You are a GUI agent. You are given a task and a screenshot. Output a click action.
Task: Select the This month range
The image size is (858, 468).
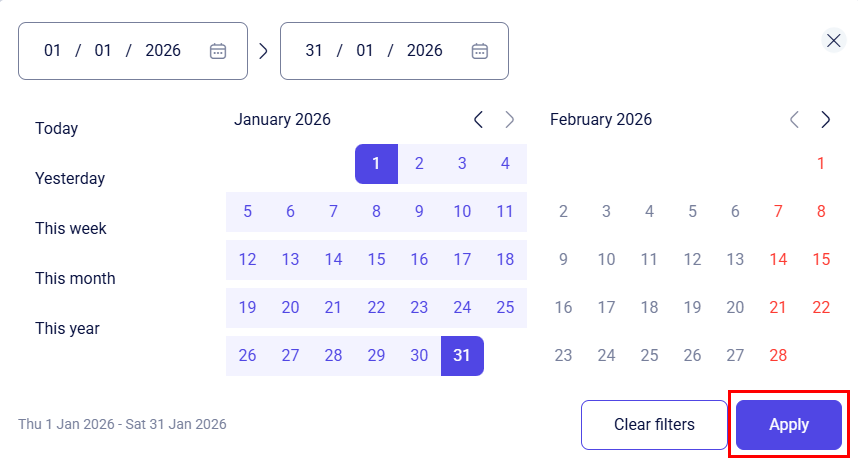(75, 278)
